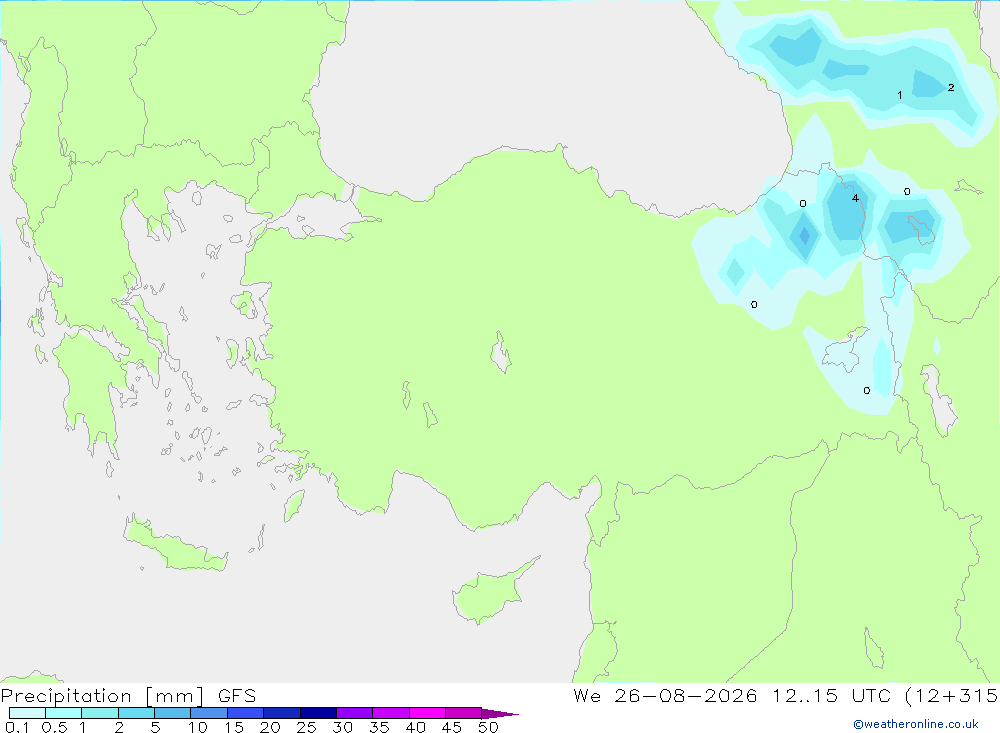Click the 1–2 mm legend color swatch
This screenshot has width=1000, height=733.
click(100, 713)
